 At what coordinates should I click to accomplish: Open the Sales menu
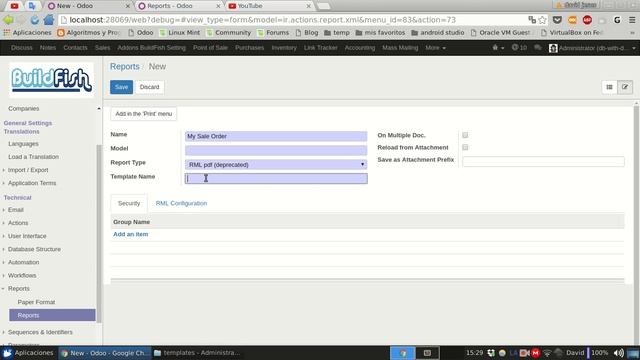pyautogui.click(x=102, y=48)
